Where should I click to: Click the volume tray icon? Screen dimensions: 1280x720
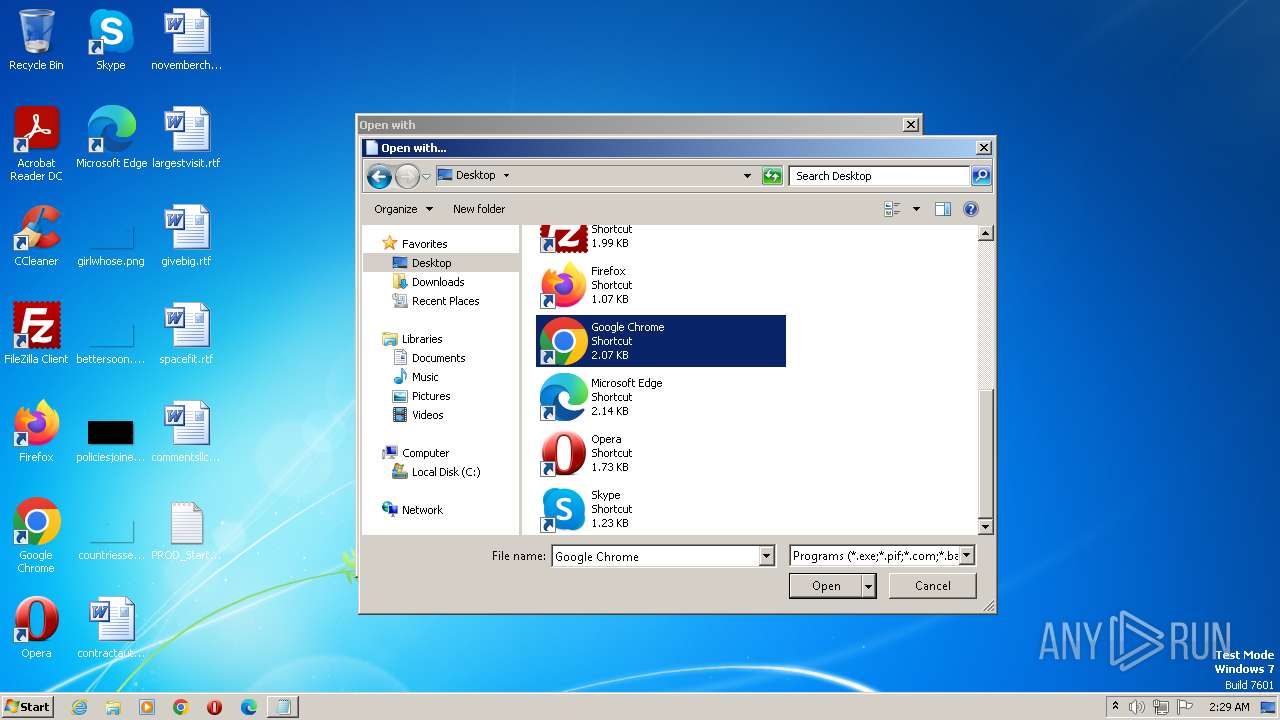1137,707
